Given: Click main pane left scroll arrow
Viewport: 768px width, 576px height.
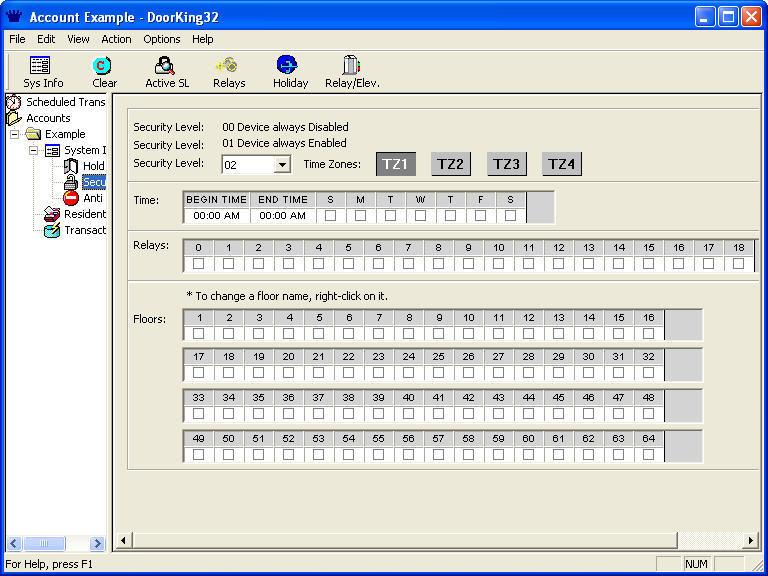Looking at the screenshot, I should pyautogui.click(x=123, y=541).
